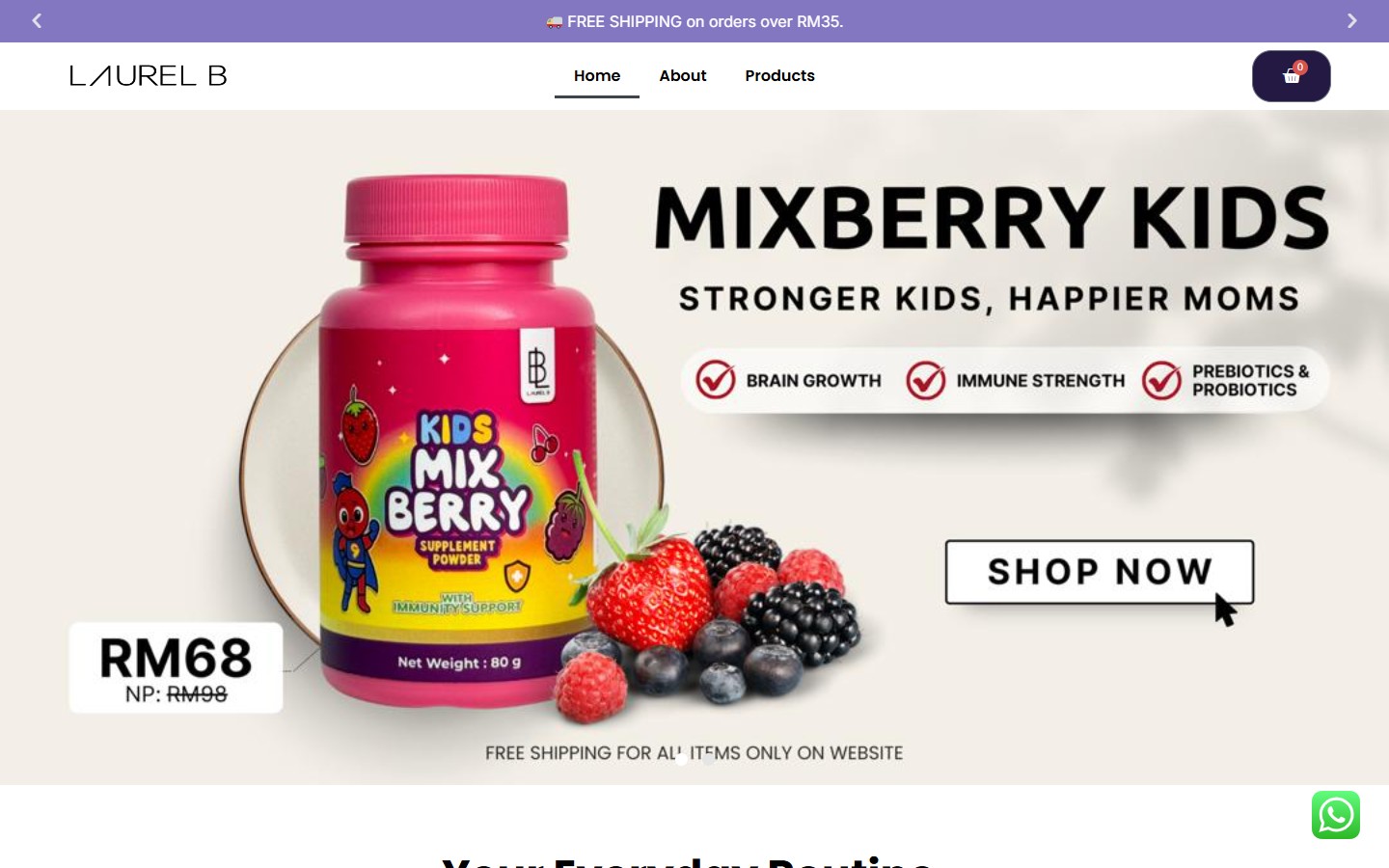This screenshot has height=868, width=1389.
Task: Open WhatsApp chat floating icon
Action: click(1336, 815)
